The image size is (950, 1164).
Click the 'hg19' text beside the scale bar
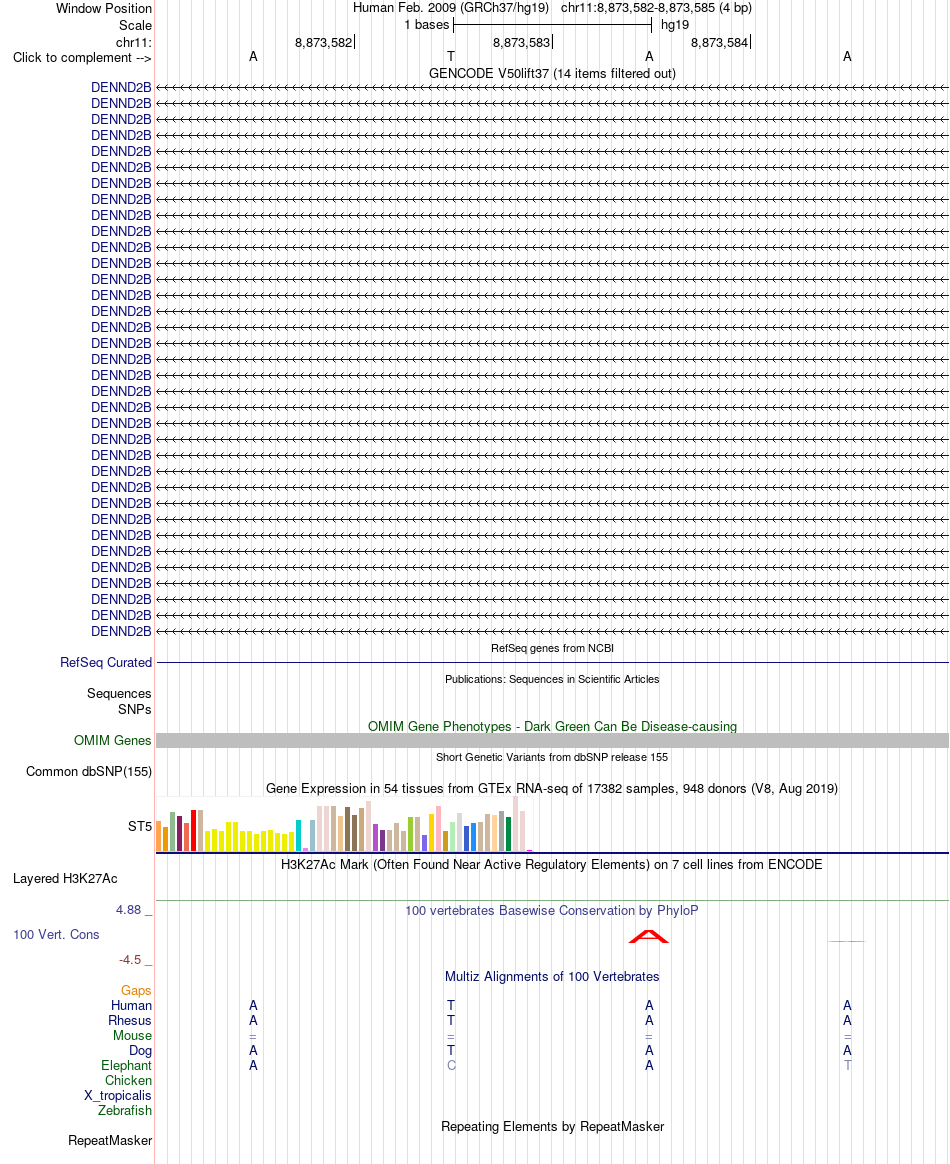tap(675, 24)
